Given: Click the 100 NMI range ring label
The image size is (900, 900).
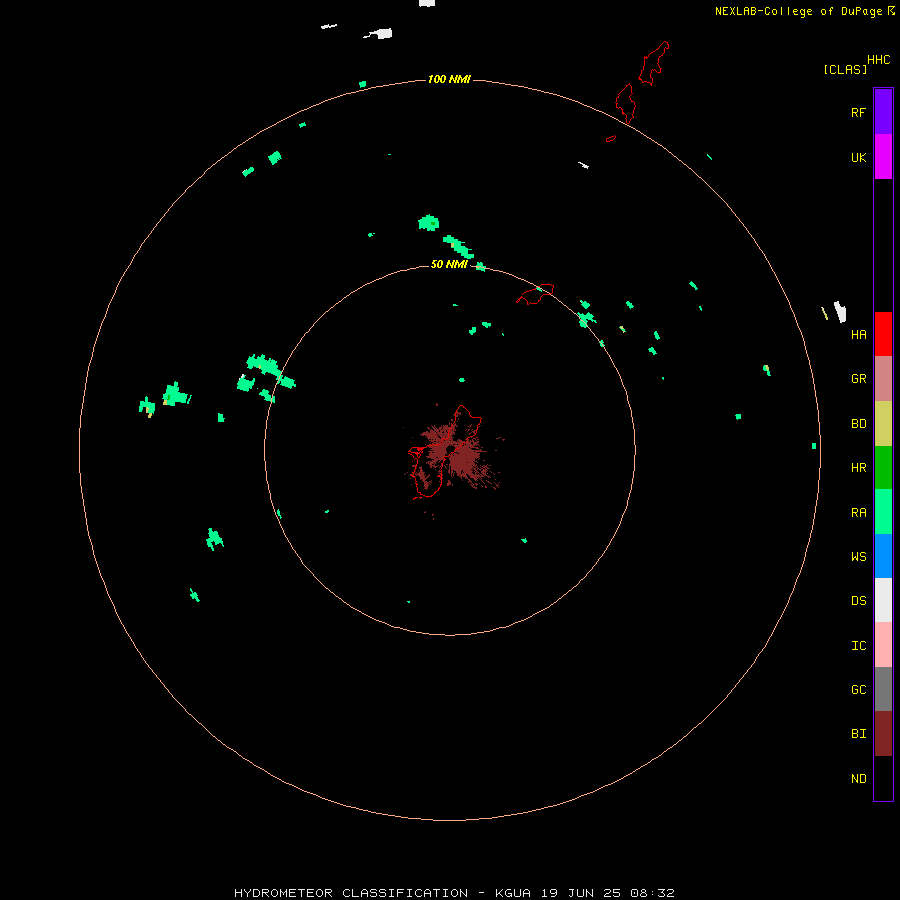Looking at the screenshot, I should [449, 79].
